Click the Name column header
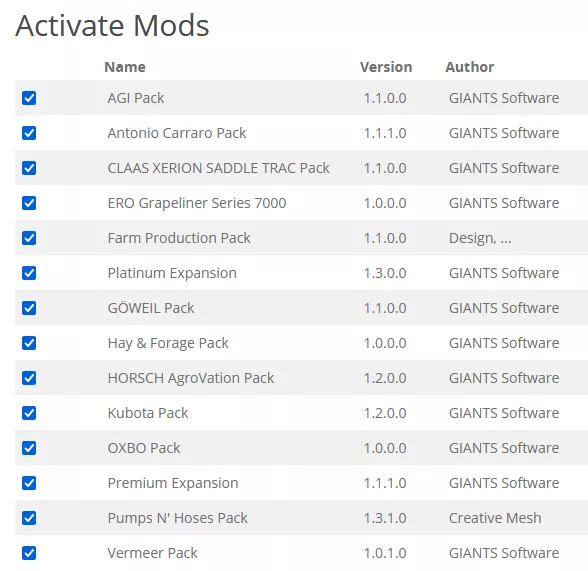The height and width of the screenshot is (571, 588). (125, 67)
